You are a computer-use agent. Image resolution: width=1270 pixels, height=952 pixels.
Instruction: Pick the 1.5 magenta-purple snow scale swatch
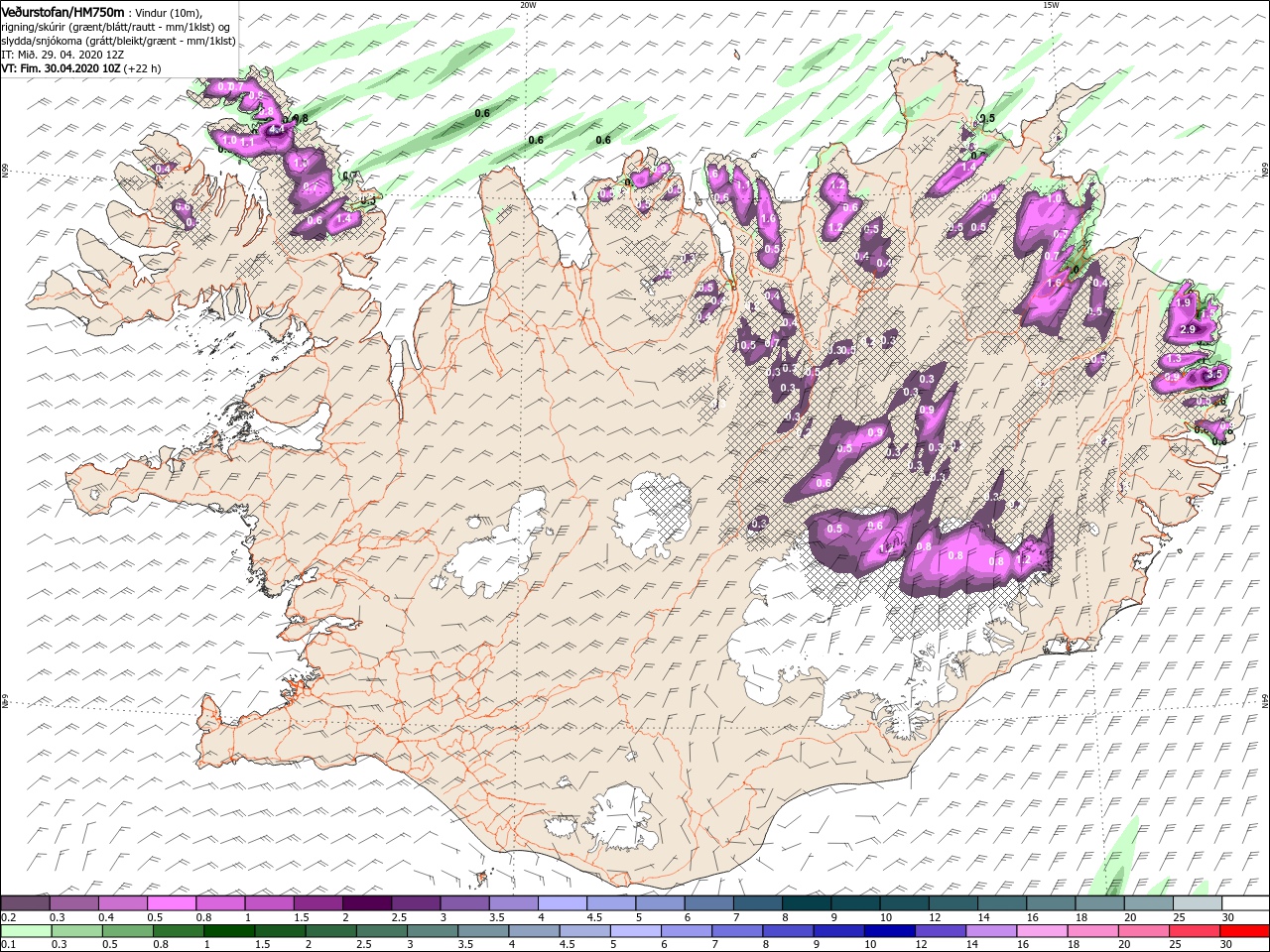pos(317,902)
